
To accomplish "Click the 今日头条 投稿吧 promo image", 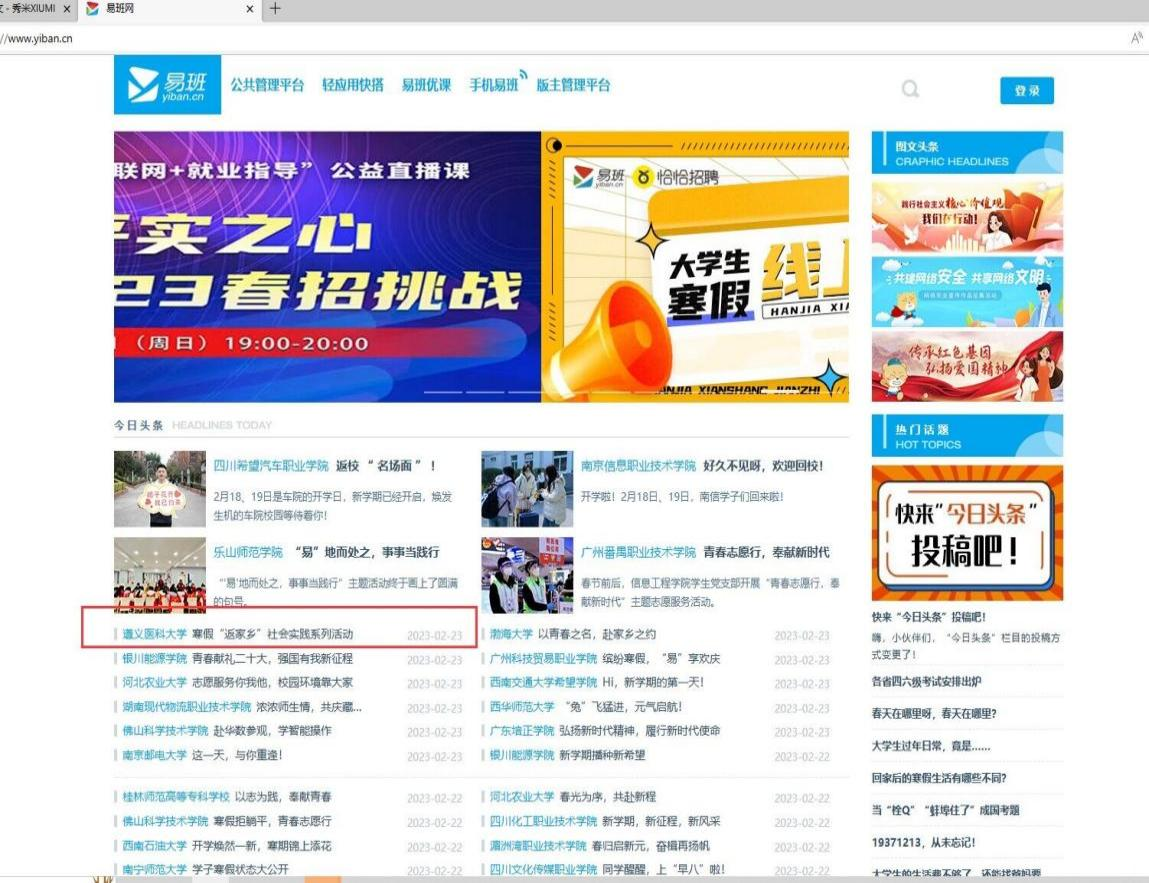I will [967, 532].
